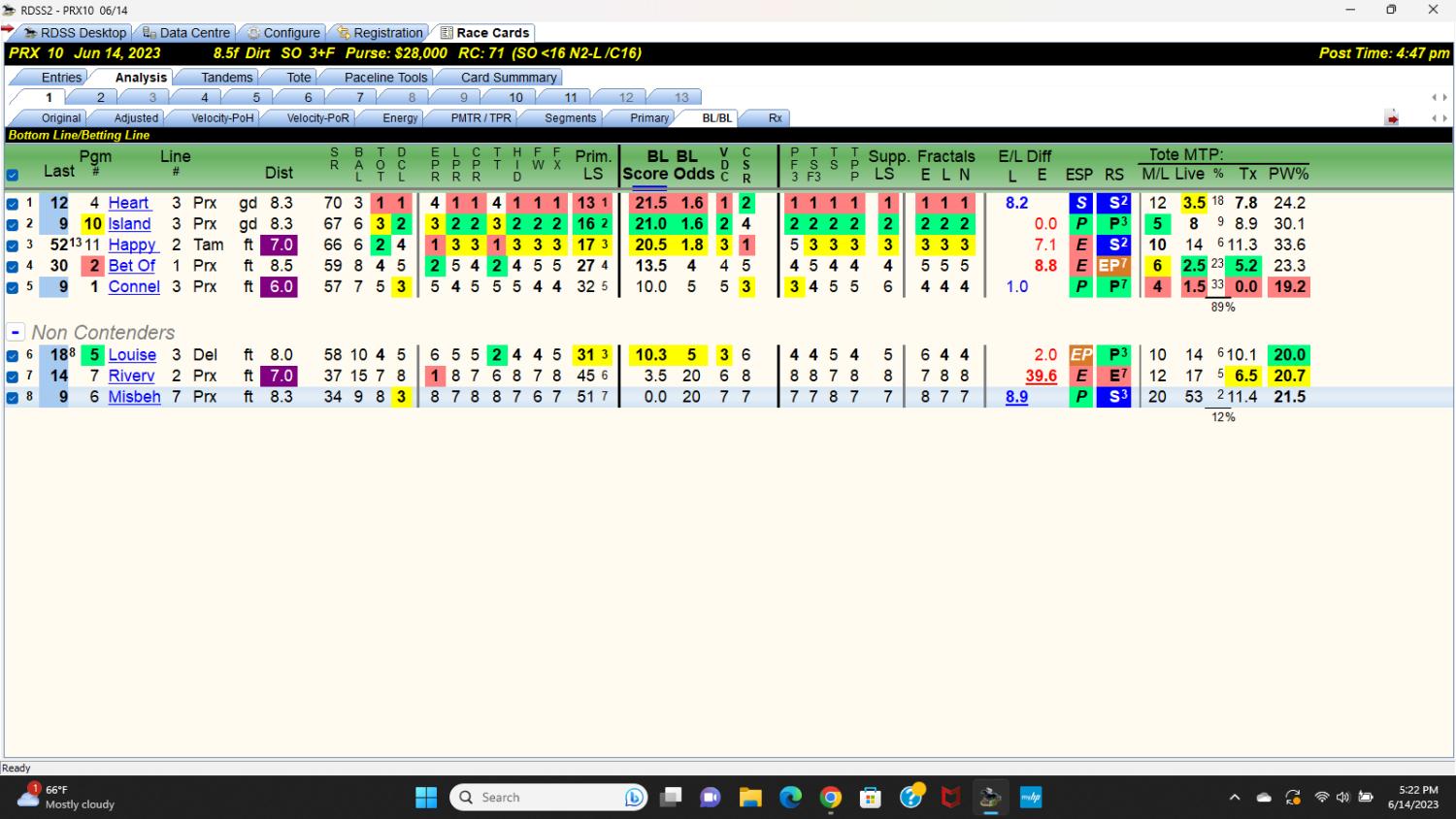This screenshot has width=1456, height=819.
Task: Open the Heart horse link
Action: [128, 203]
